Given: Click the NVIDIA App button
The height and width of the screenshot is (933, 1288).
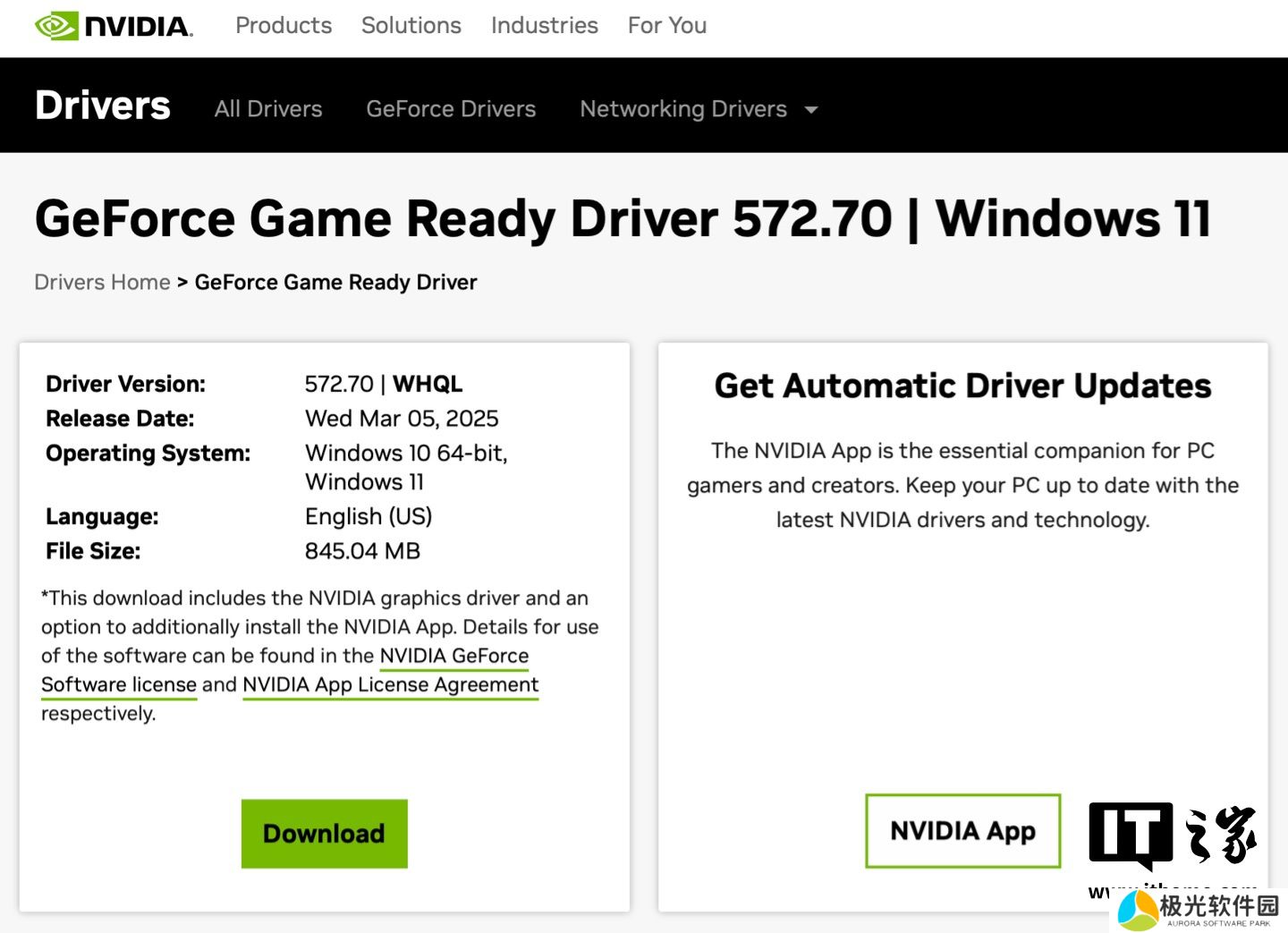Looking at the screenshot, I should pos(963,831).
